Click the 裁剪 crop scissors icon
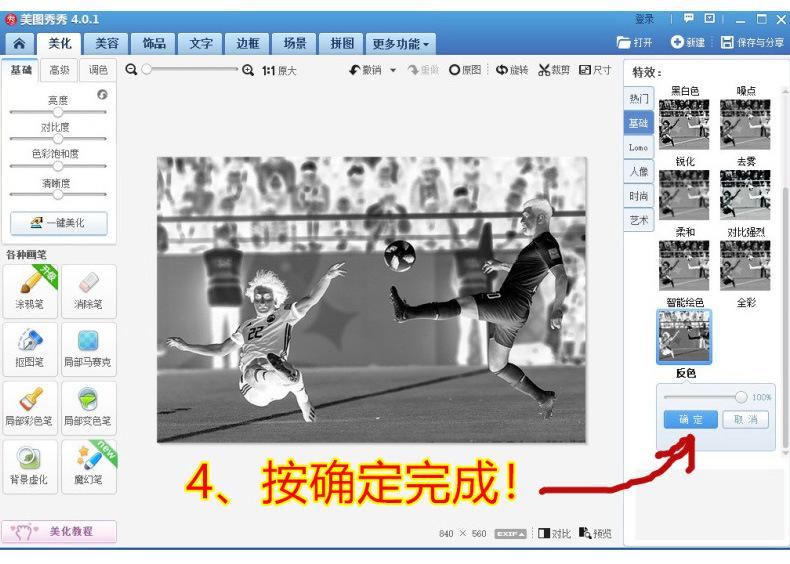The image size is (790, 564). (545, 70)
